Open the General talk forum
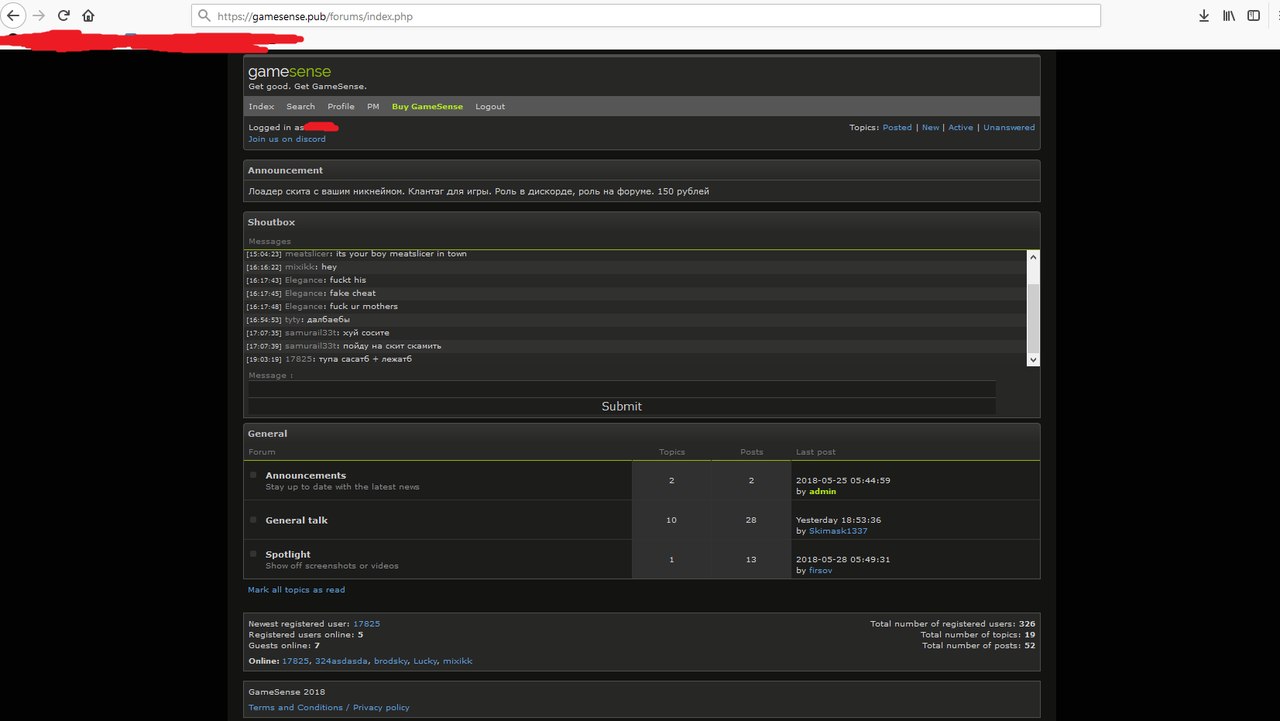1280x721 pixels. (296, 521)
